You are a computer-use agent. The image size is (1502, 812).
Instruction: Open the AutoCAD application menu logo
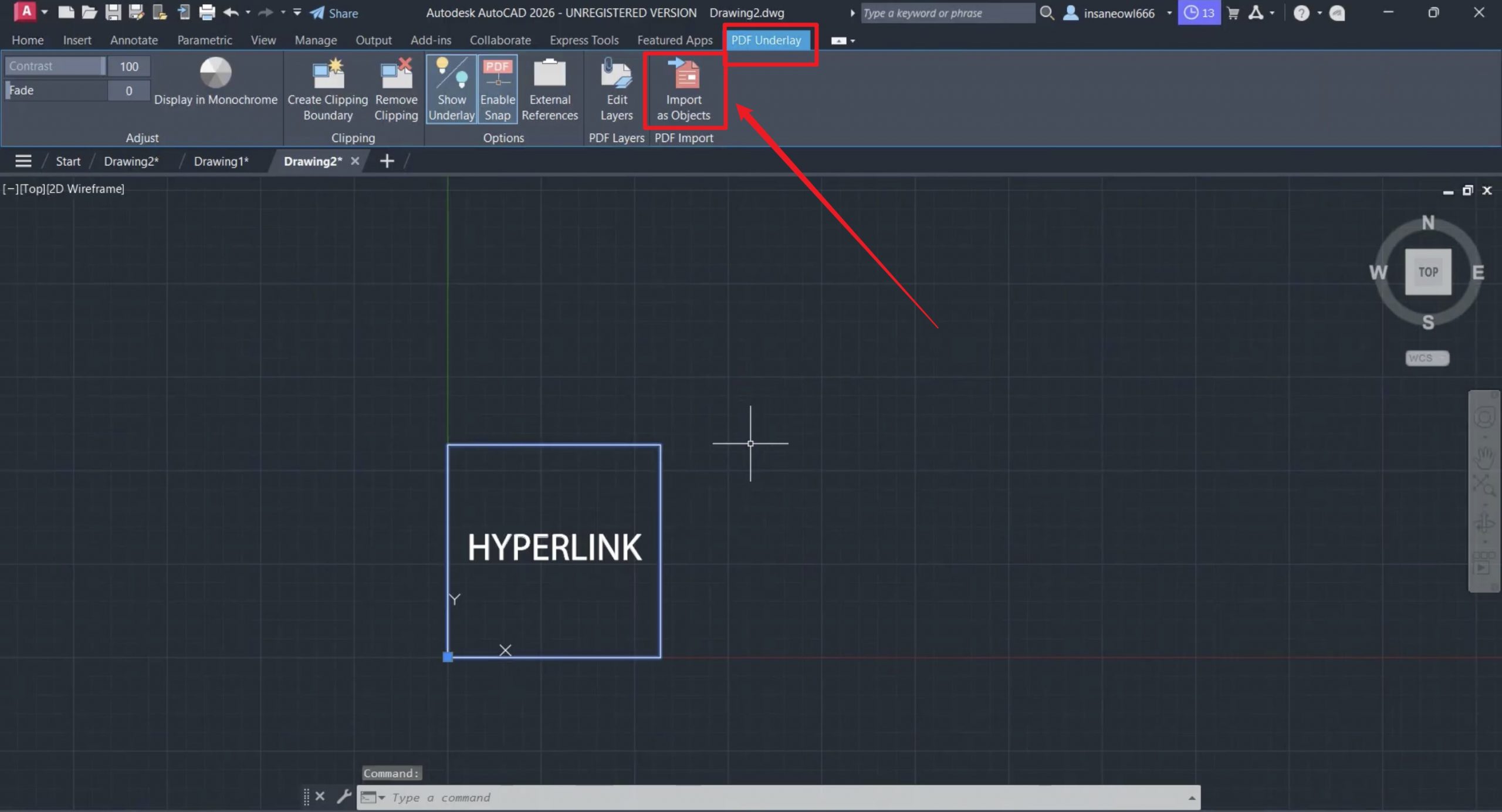click(25, 12)
